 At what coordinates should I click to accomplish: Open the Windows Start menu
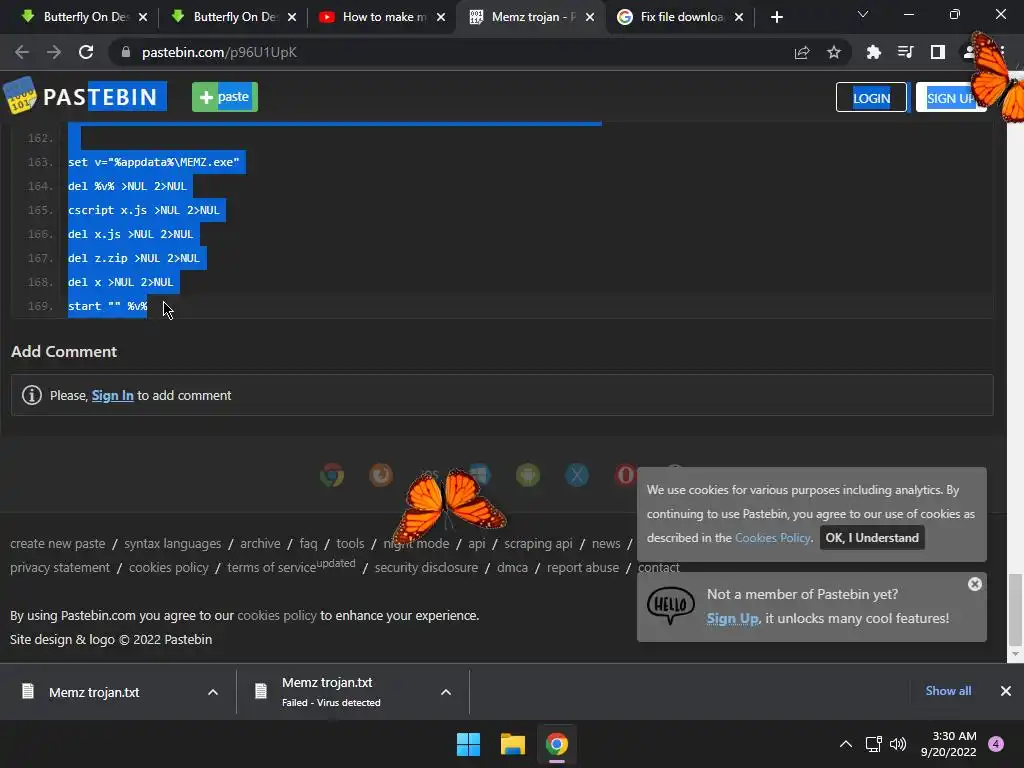coord(468,744)
